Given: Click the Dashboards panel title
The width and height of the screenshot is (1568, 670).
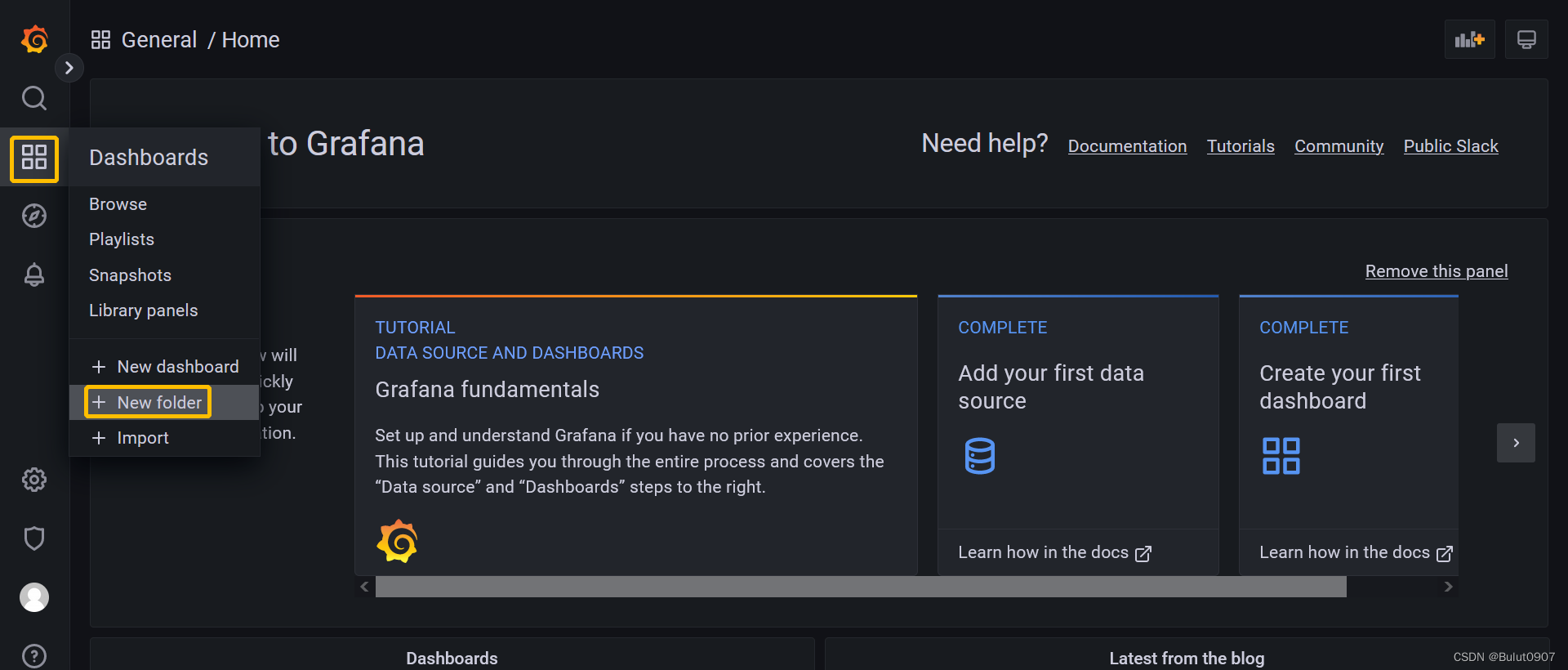Looking at the screenshot, I should (x=452, y=658).
